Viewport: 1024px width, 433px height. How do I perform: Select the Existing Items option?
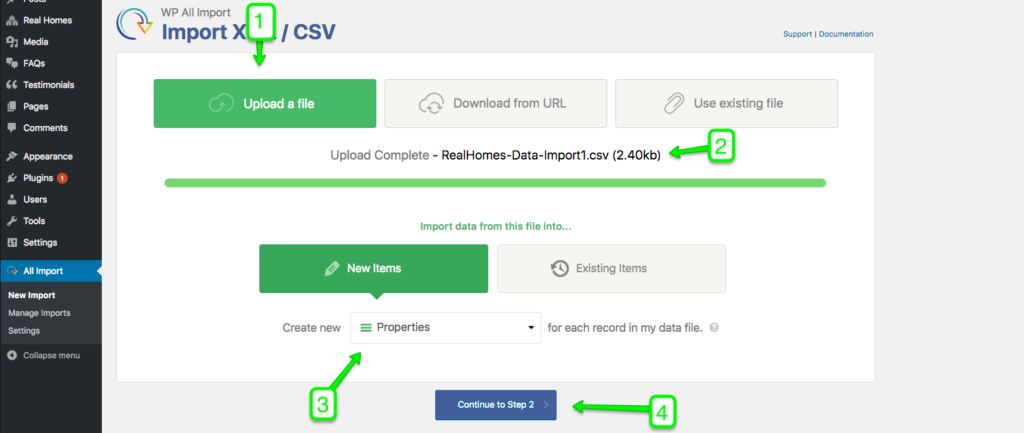pos(611,268)
